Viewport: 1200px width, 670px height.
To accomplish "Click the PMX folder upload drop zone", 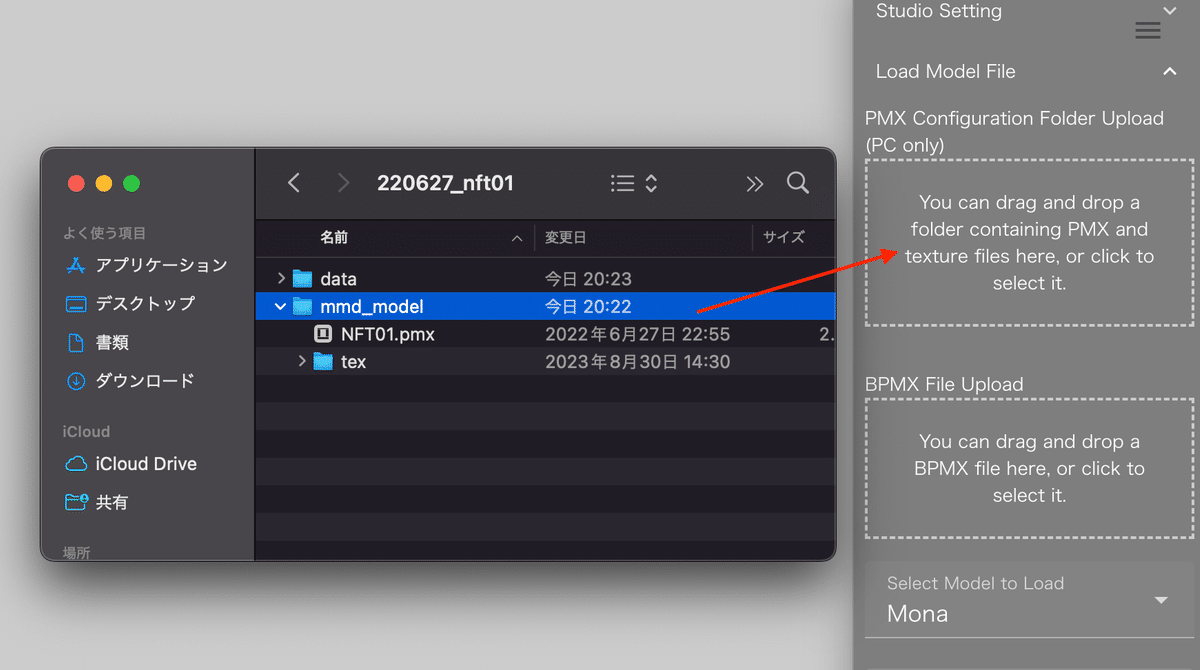I will 1029,242.
